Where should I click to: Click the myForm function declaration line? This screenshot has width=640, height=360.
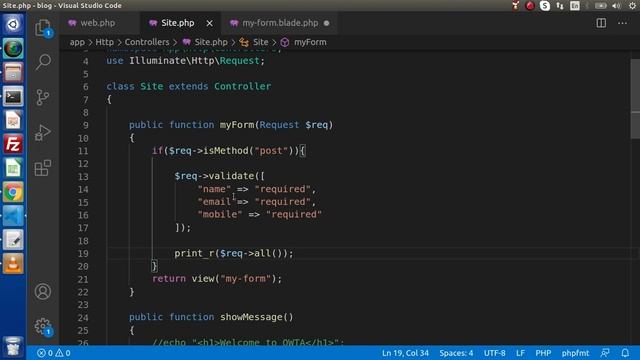tap(231, 125)
